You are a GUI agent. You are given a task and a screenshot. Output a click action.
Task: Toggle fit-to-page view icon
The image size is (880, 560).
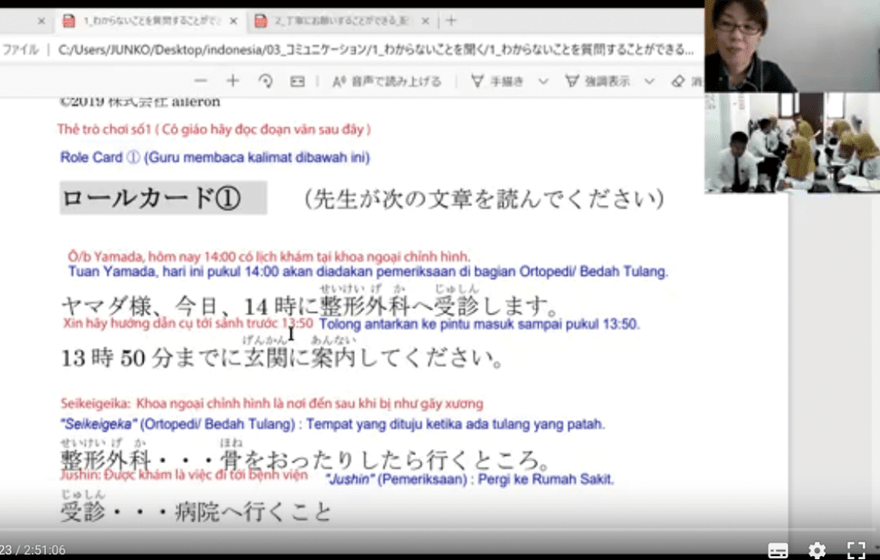(x=297, y=82)
